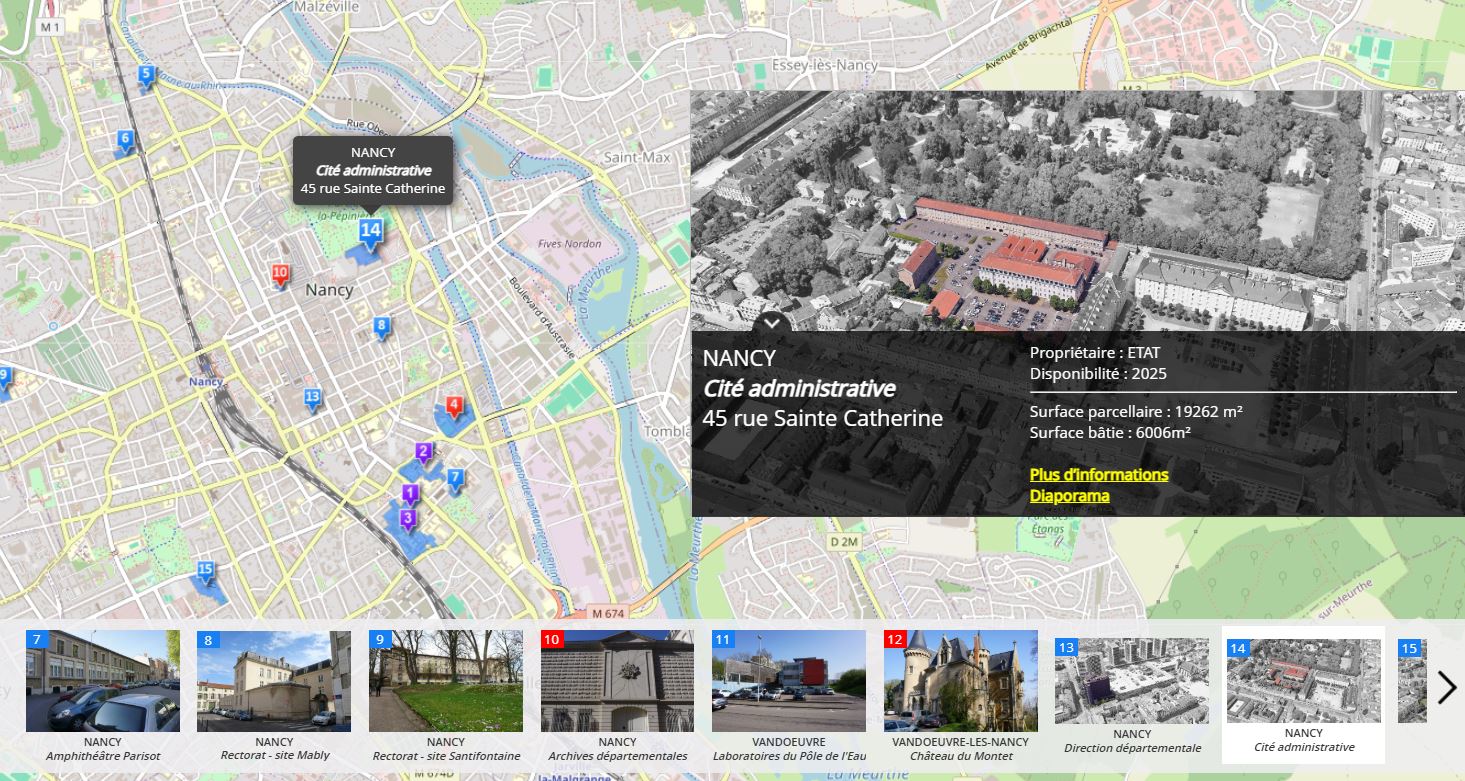
Task: Advance the thumbnail carousel with right arrow
Action: [x=1446, y=687]
